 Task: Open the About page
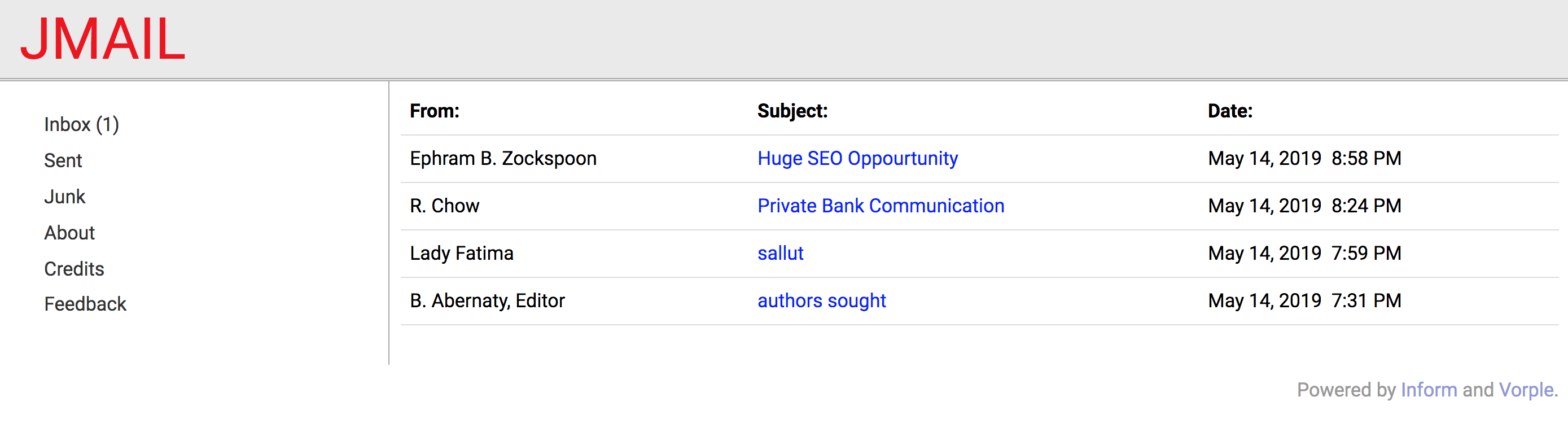(69, 233)
